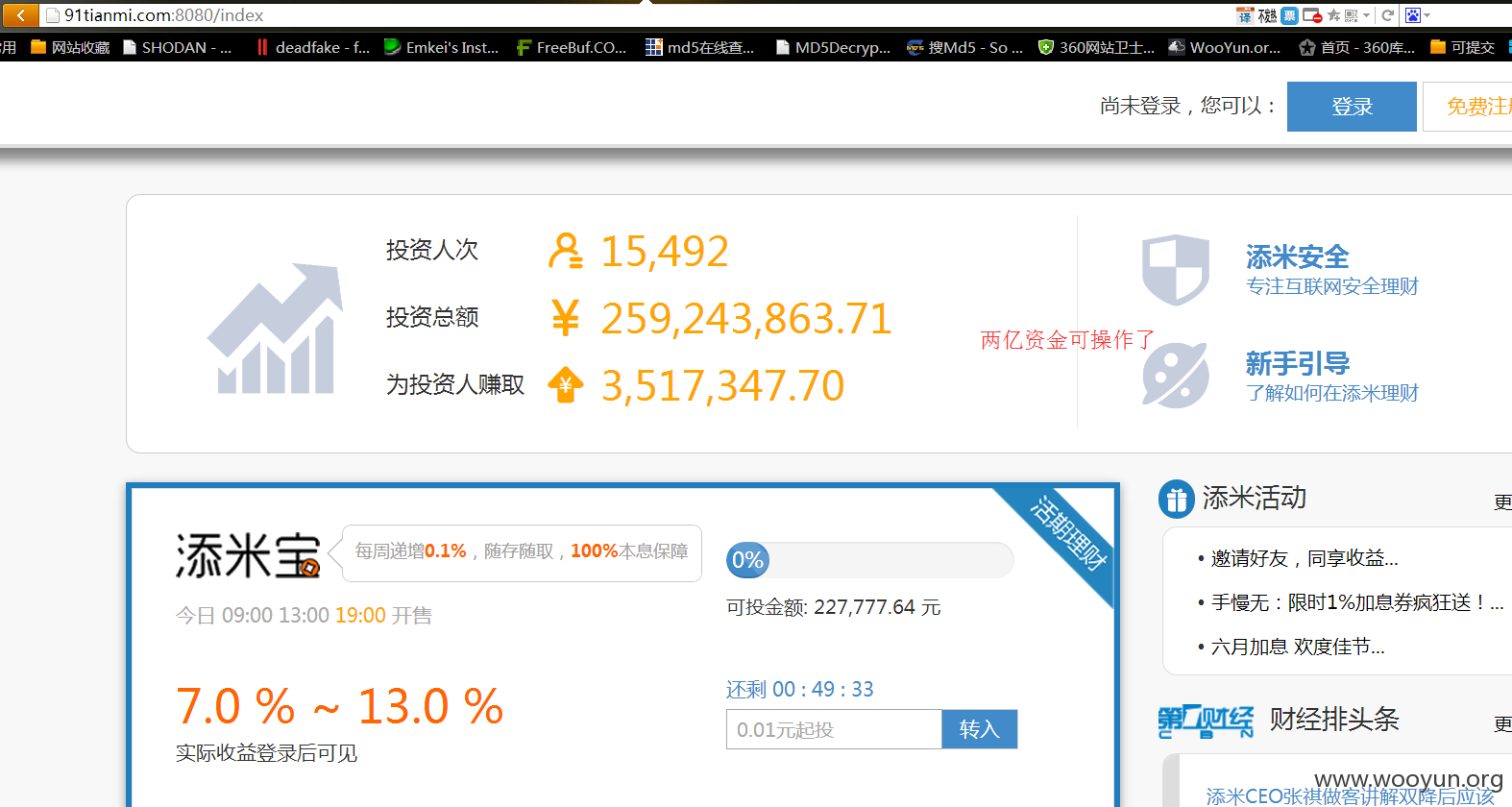The image size is (1512, 807).
Task: Reload the page with the refresh icon
Action: point(1387,15)
